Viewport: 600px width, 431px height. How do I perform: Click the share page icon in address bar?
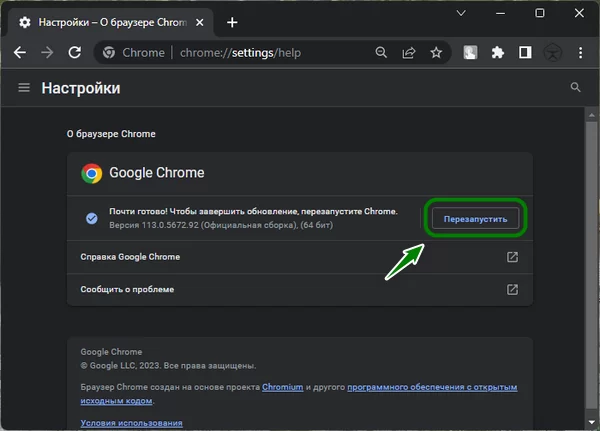pyautogui.click(x=409, y=52)
